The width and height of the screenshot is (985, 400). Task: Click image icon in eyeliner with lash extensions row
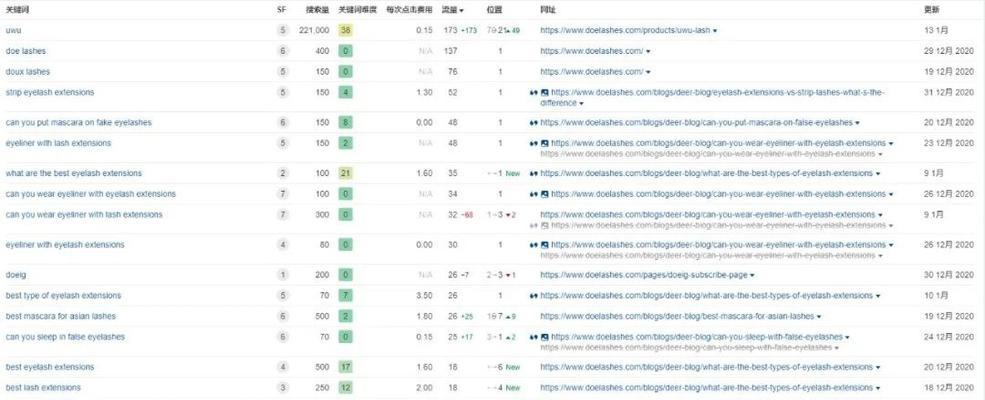(545, 143)
